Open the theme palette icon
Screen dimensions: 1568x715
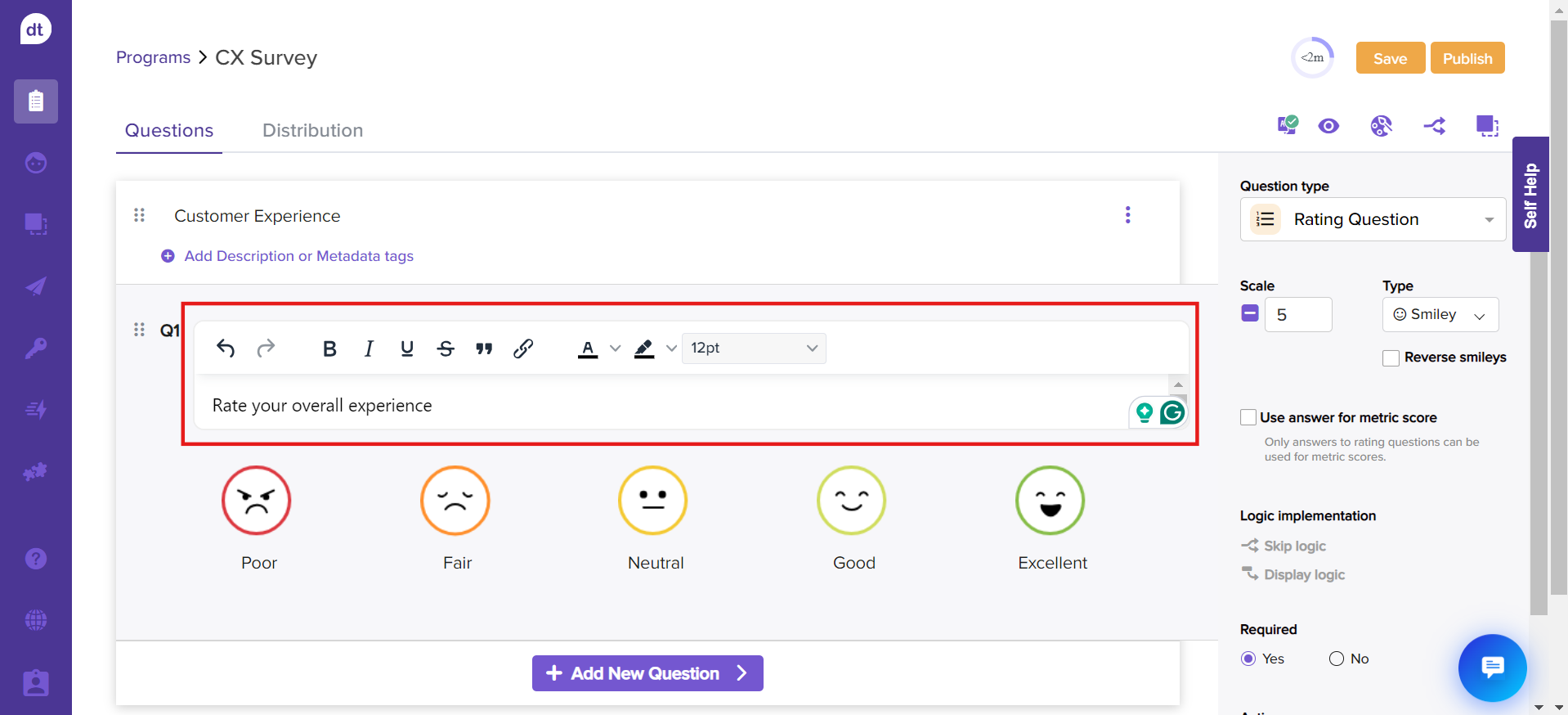pos(1381,126)
